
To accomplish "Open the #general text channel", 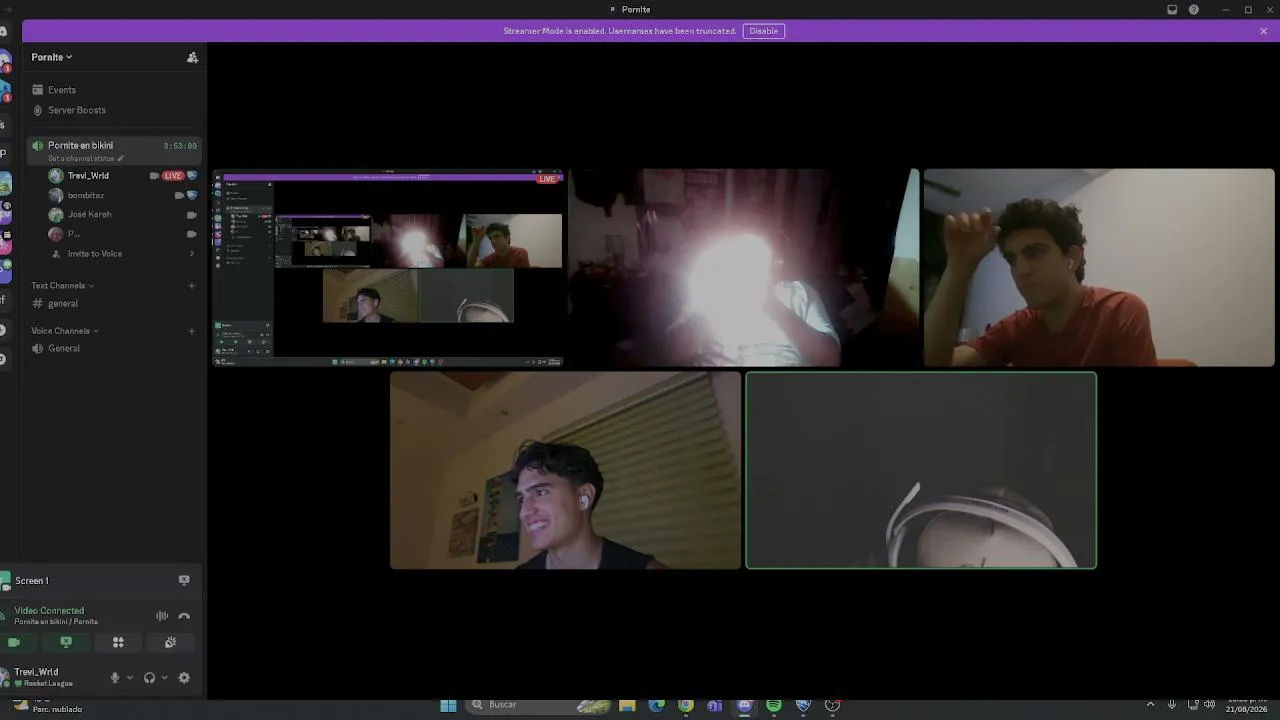I will click(114, 304).
